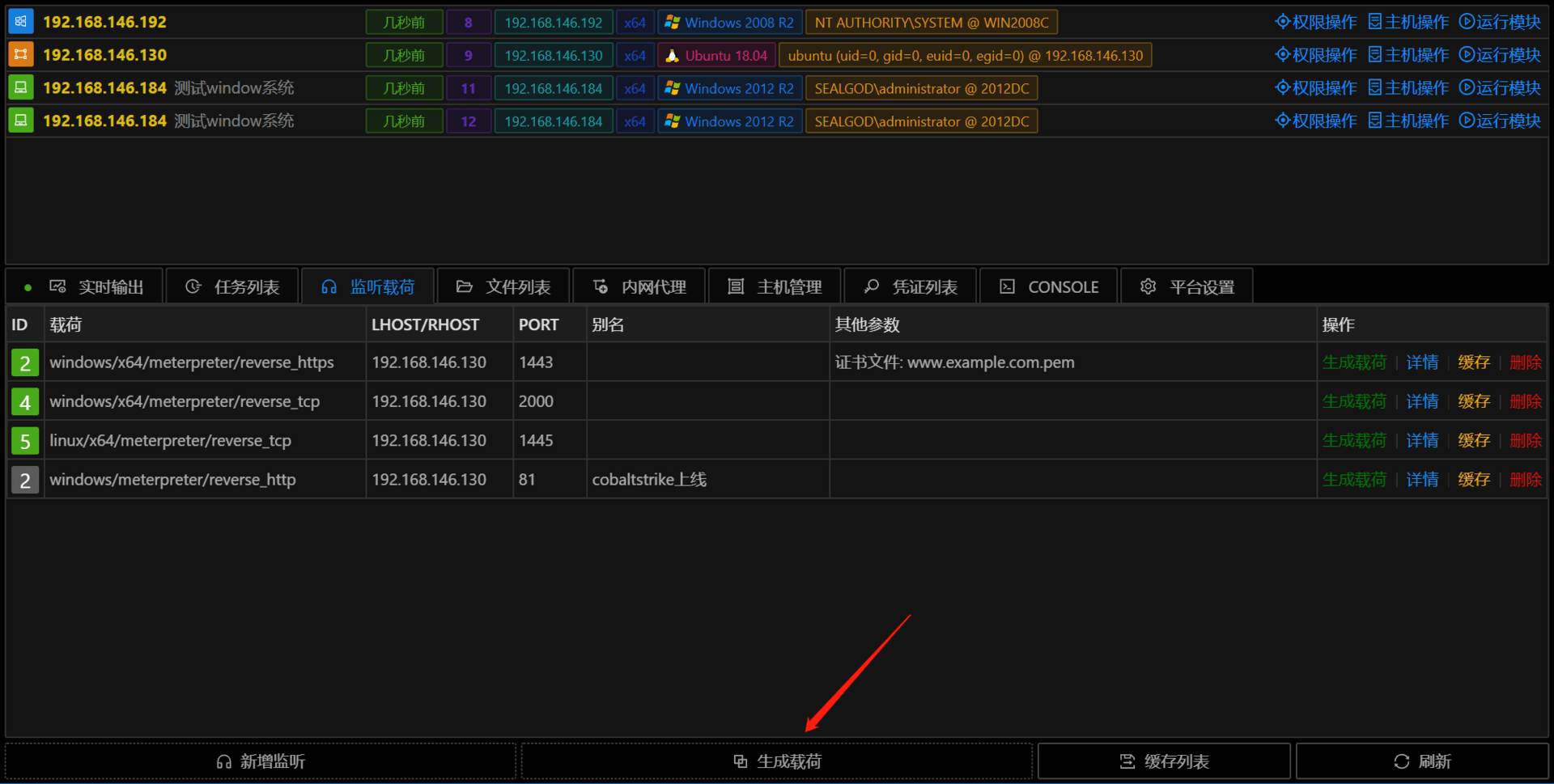The width and height of the screenshot is (1554, 784).
Task: Click the 刷新 refresh button
Action: tap(1422, 761)
